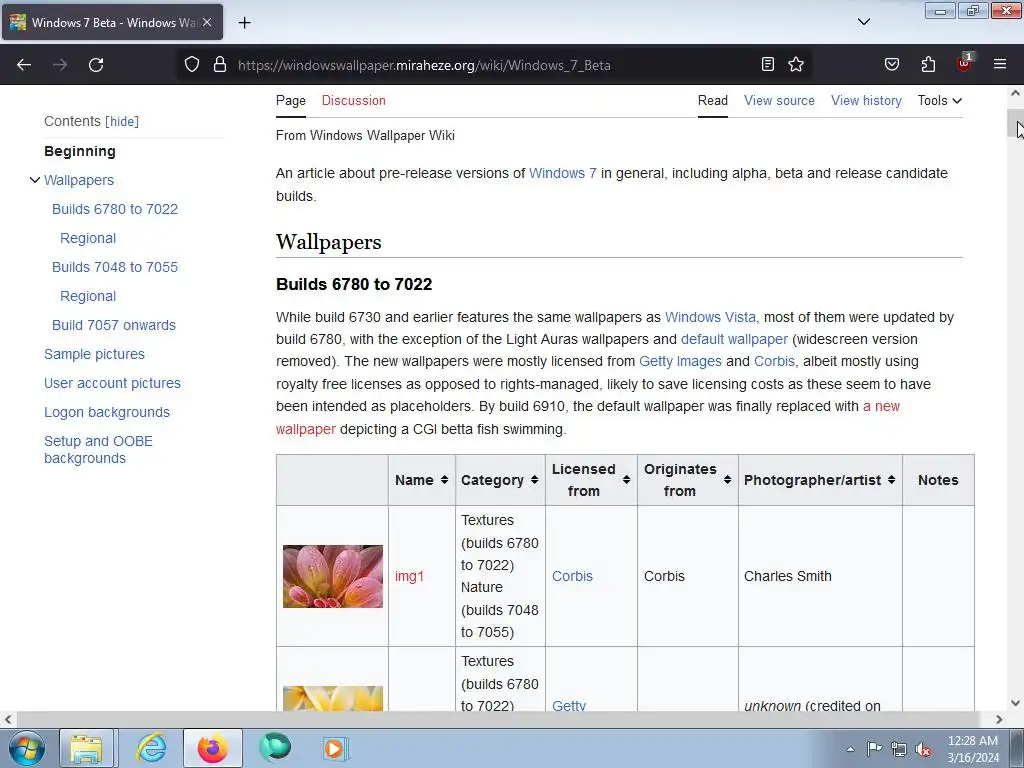Viewport: 1024px width, 768px height.
Task: Sort table by Category column
Action: tap(500, 480)
